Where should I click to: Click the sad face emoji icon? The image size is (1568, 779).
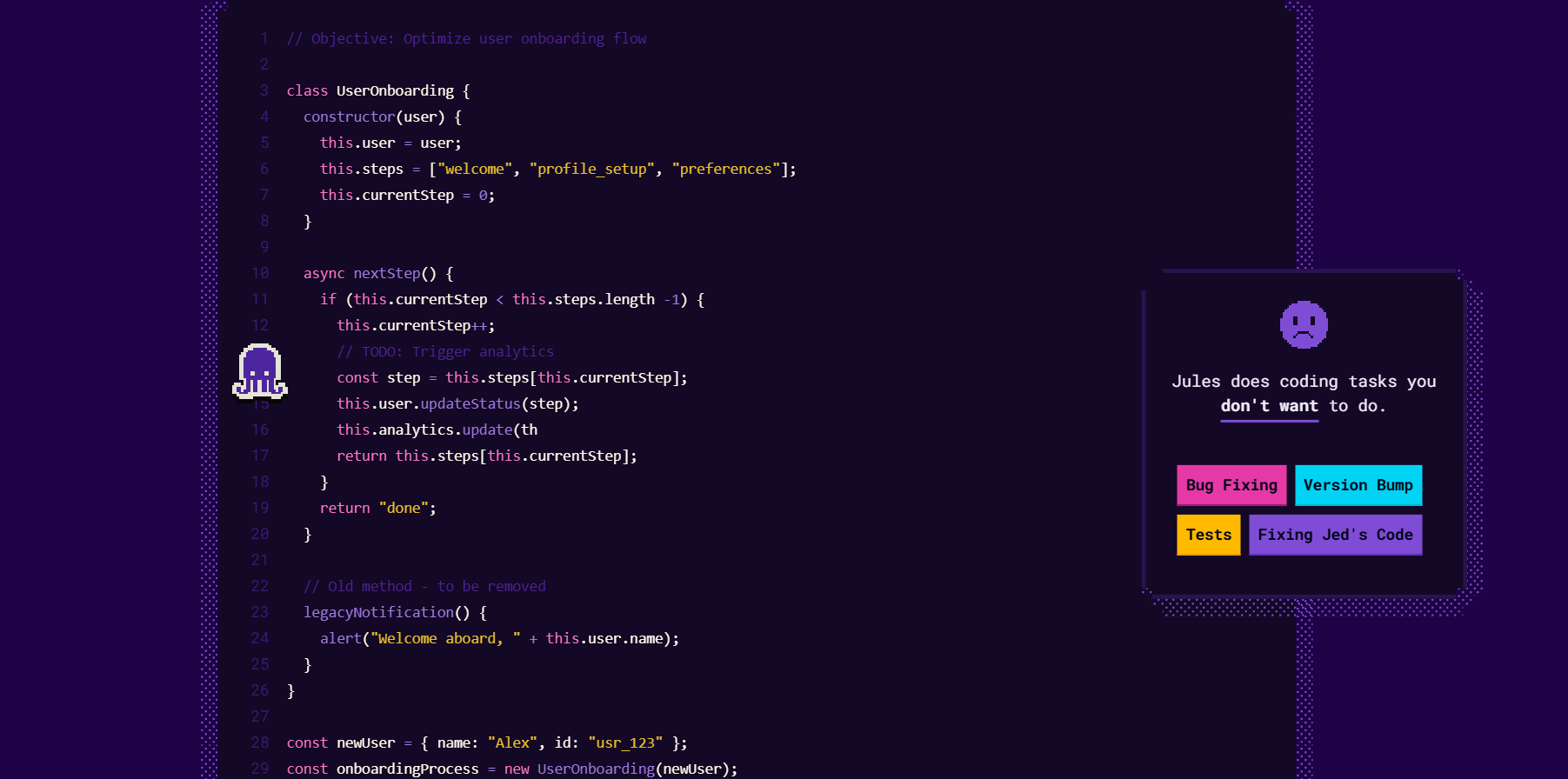[1304, 325]
